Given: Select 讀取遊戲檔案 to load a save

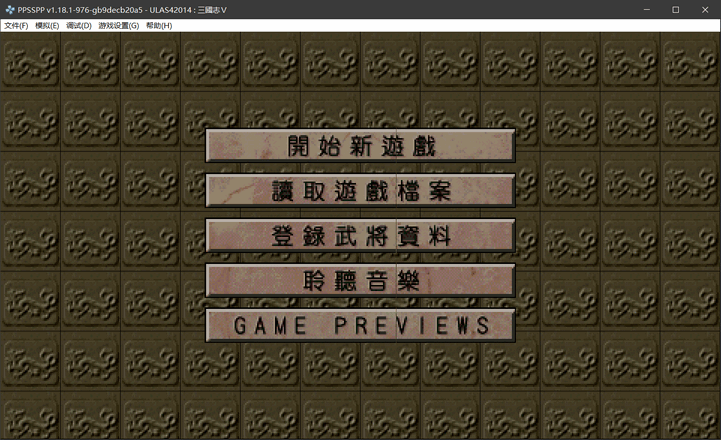Looking at the screenshot, I should click(360, 190).
